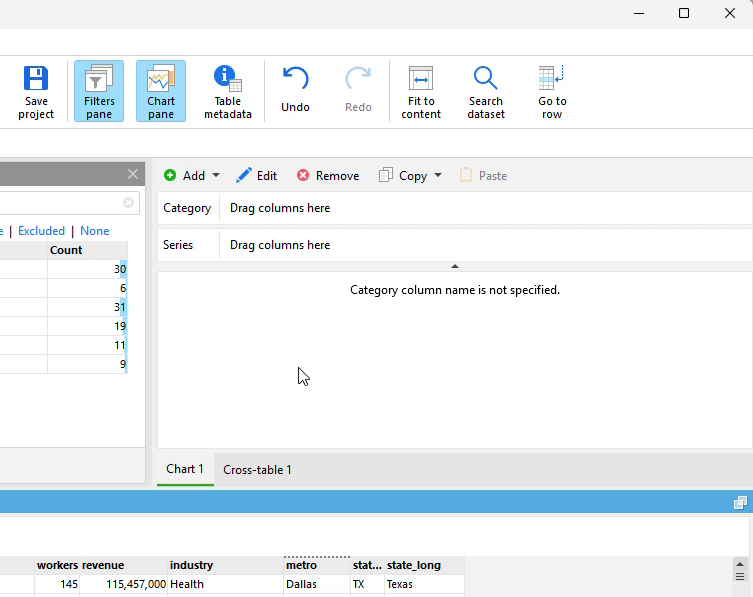Viewport: 753px width, 597px height.
Task: Apply Fit to content
Action: point(421,91)
